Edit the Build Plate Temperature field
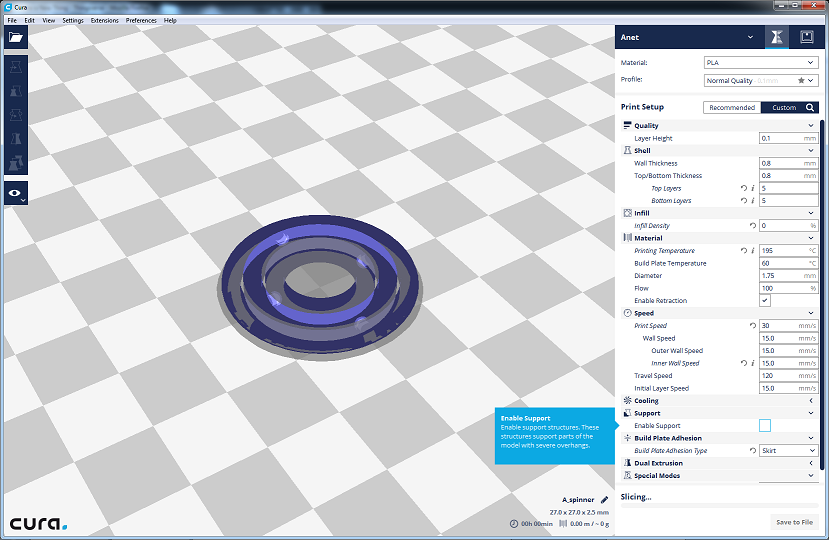 pyautogui.click(x=788, y=263)
